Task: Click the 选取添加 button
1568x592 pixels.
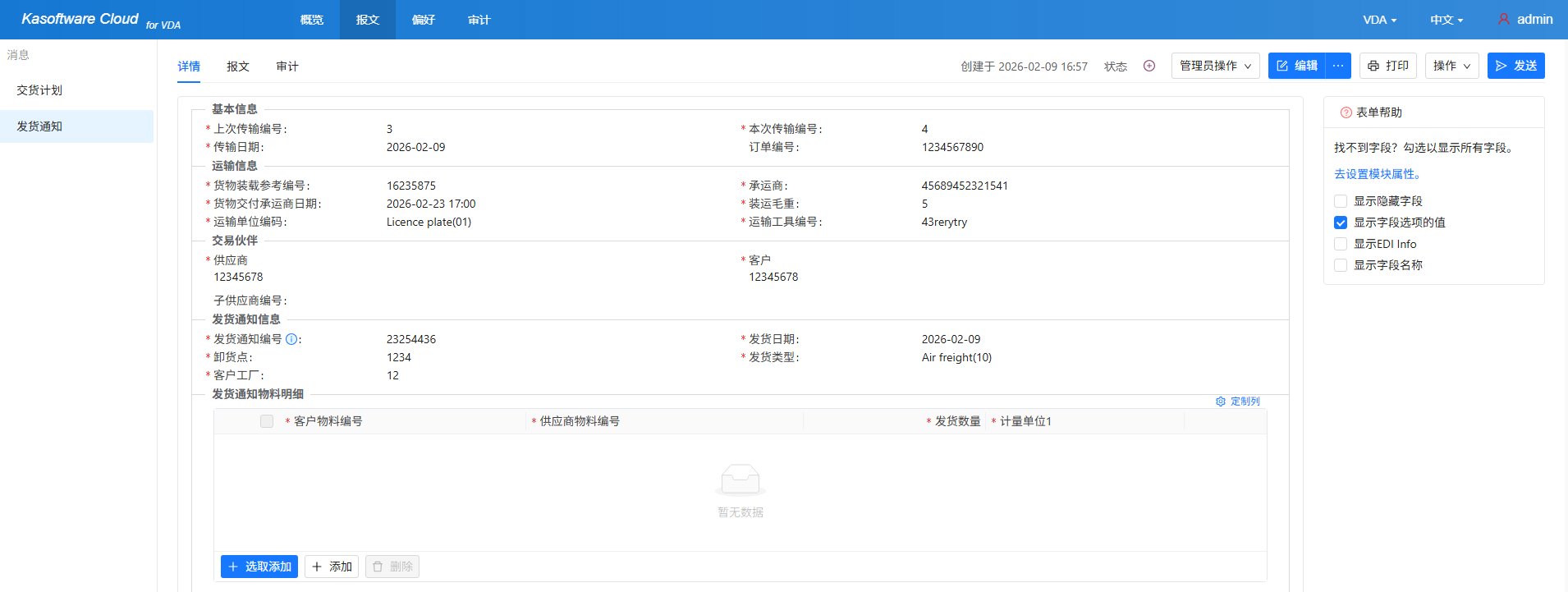Action: point(259,567)
